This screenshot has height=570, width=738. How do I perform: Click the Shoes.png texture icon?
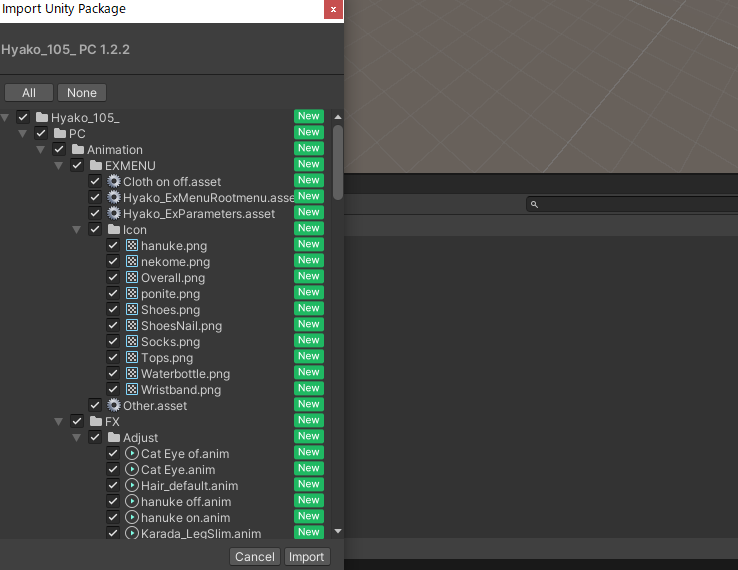tap(132, 309)
